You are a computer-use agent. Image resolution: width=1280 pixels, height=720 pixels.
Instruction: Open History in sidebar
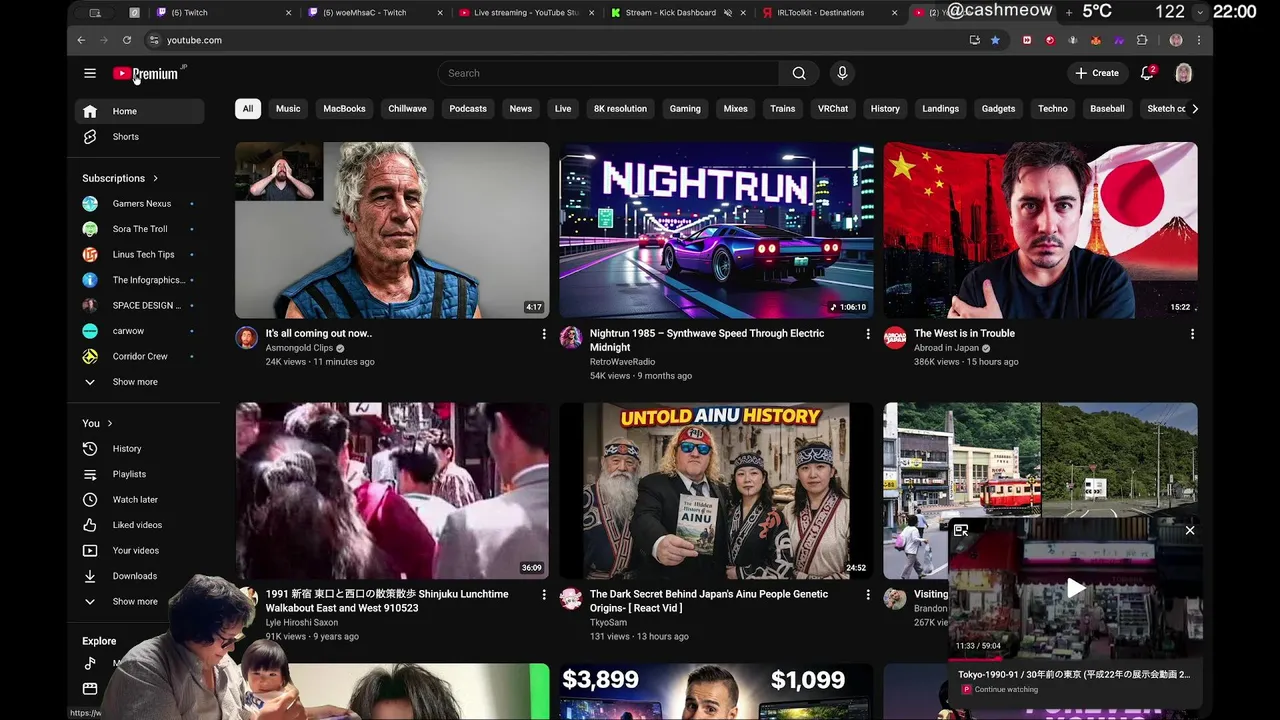pyautogui.click(x=140, y=449)
